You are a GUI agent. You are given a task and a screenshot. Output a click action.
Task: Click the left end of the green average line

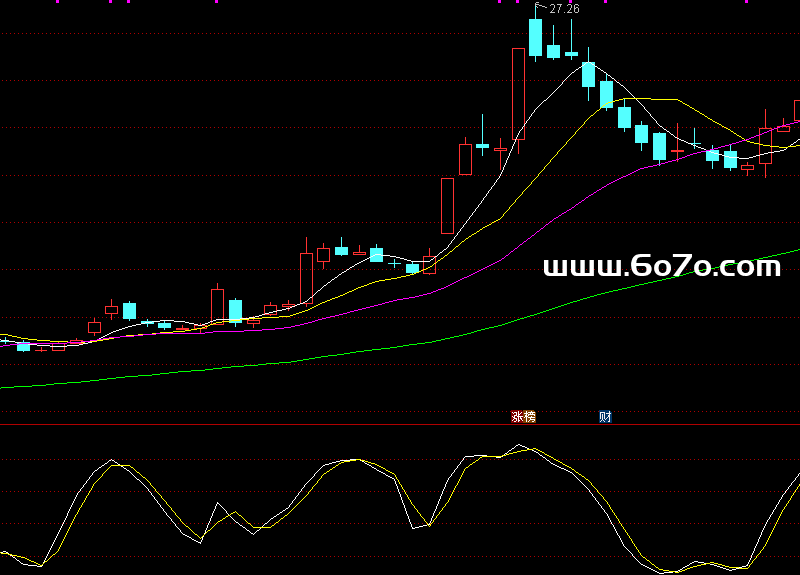(4, 385)
